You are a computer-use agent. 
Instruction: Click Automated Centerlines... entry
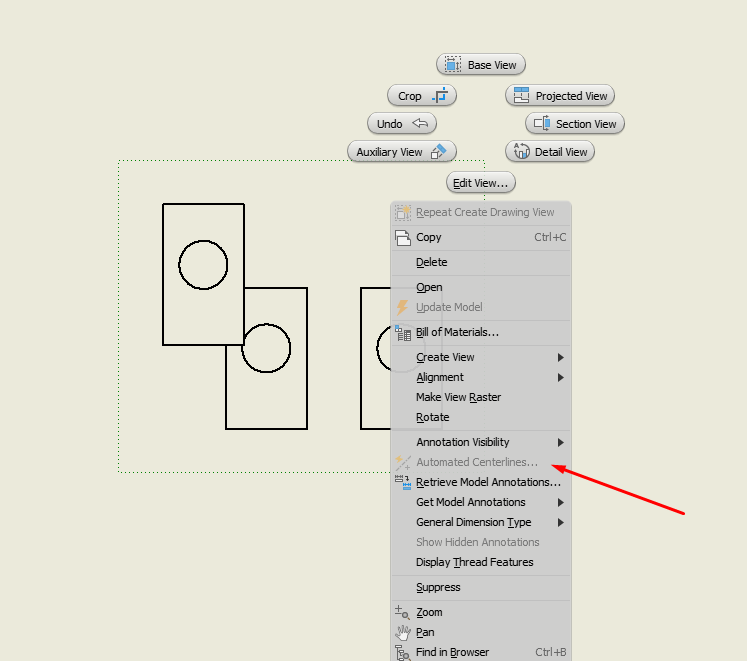tap(481, 462)
